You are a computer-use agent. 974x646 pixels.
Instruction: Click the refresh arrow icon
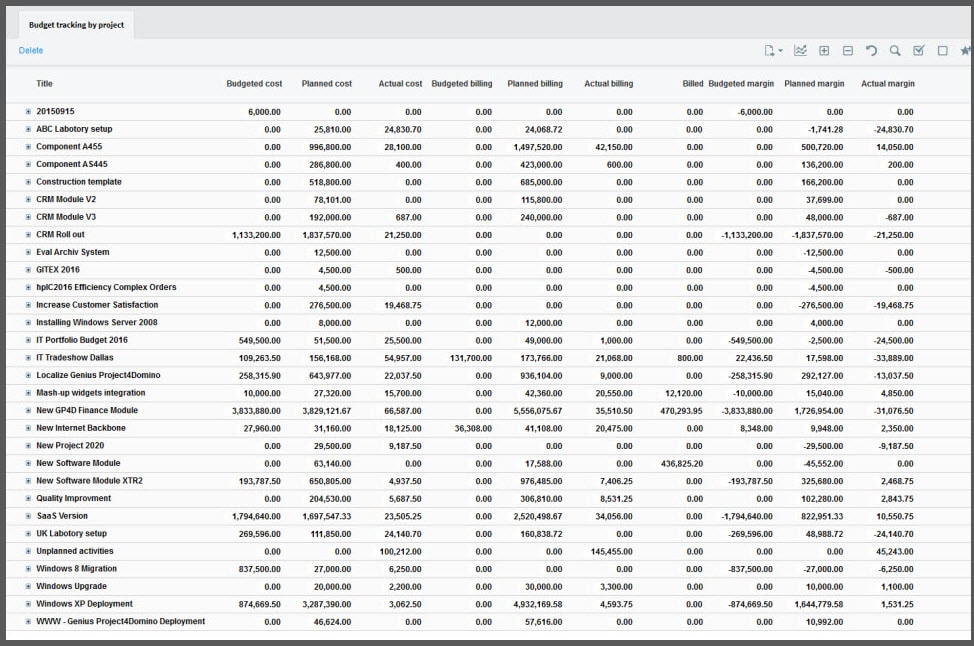871,51
